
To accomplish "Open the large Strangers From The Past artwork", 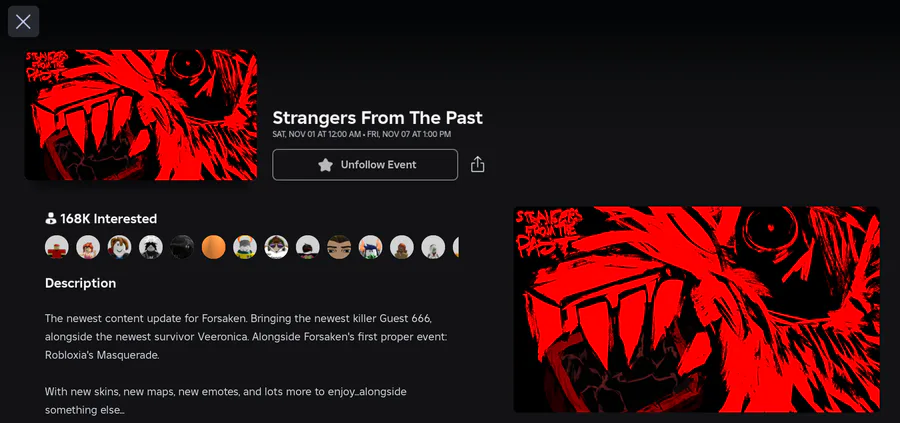I will [x=696, y=309].
